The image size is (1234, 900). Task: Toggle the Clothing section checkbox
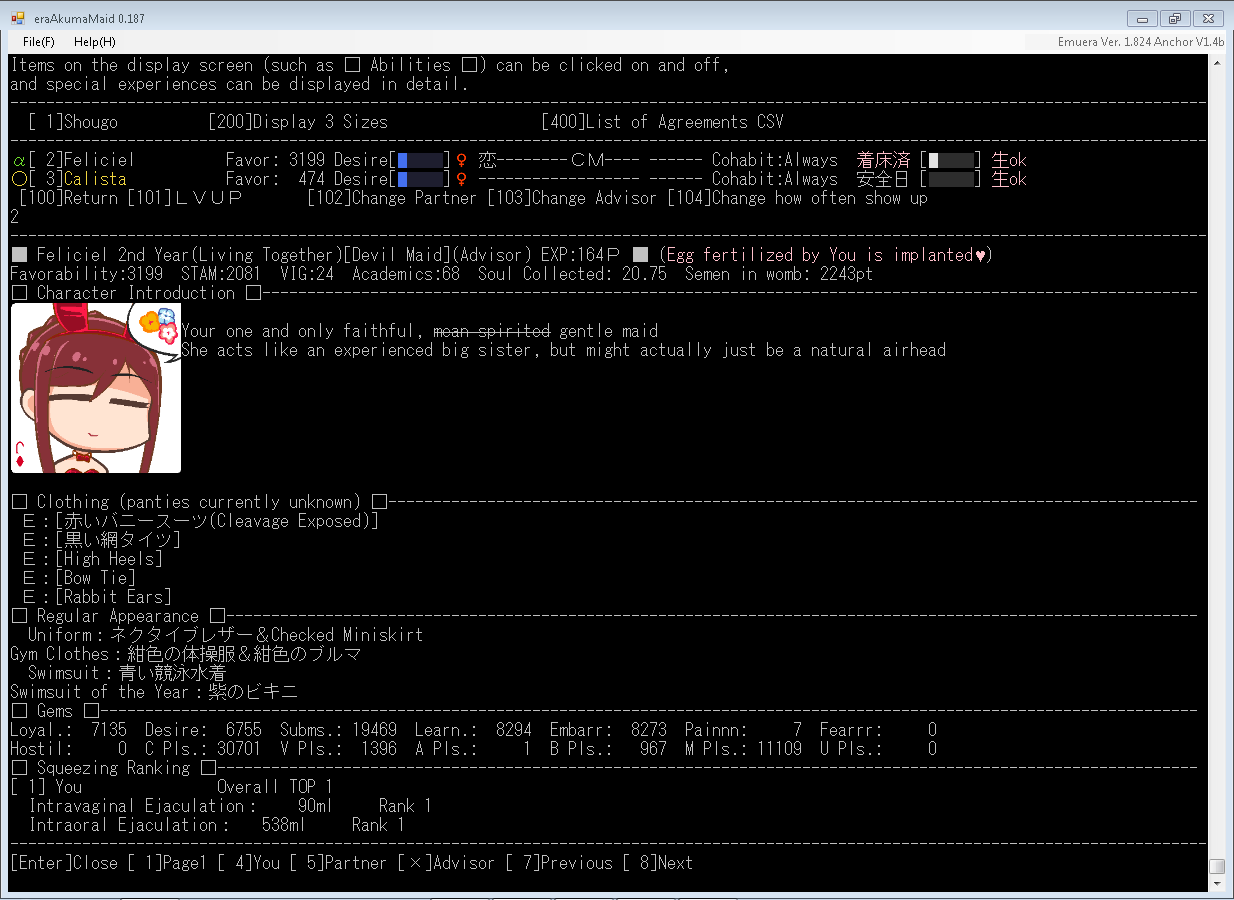19,502
